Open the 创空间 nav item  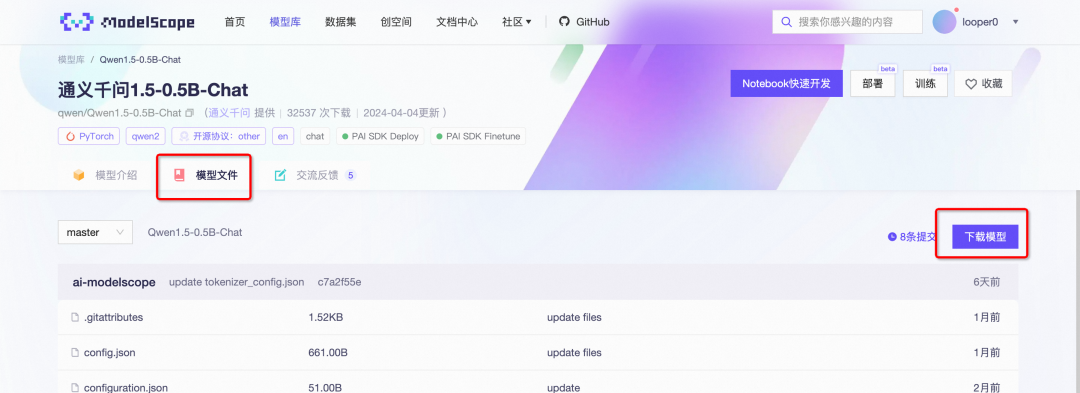(x=396, y=22)
